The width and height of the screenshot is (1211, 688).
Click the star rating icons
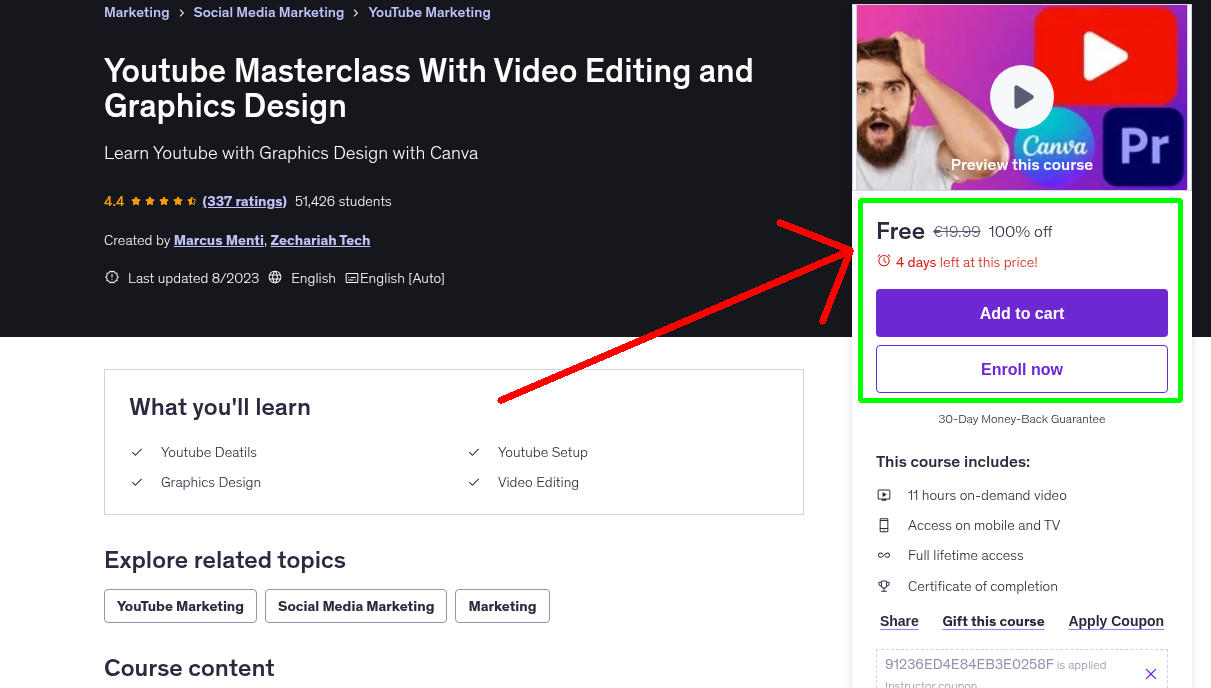164,201
